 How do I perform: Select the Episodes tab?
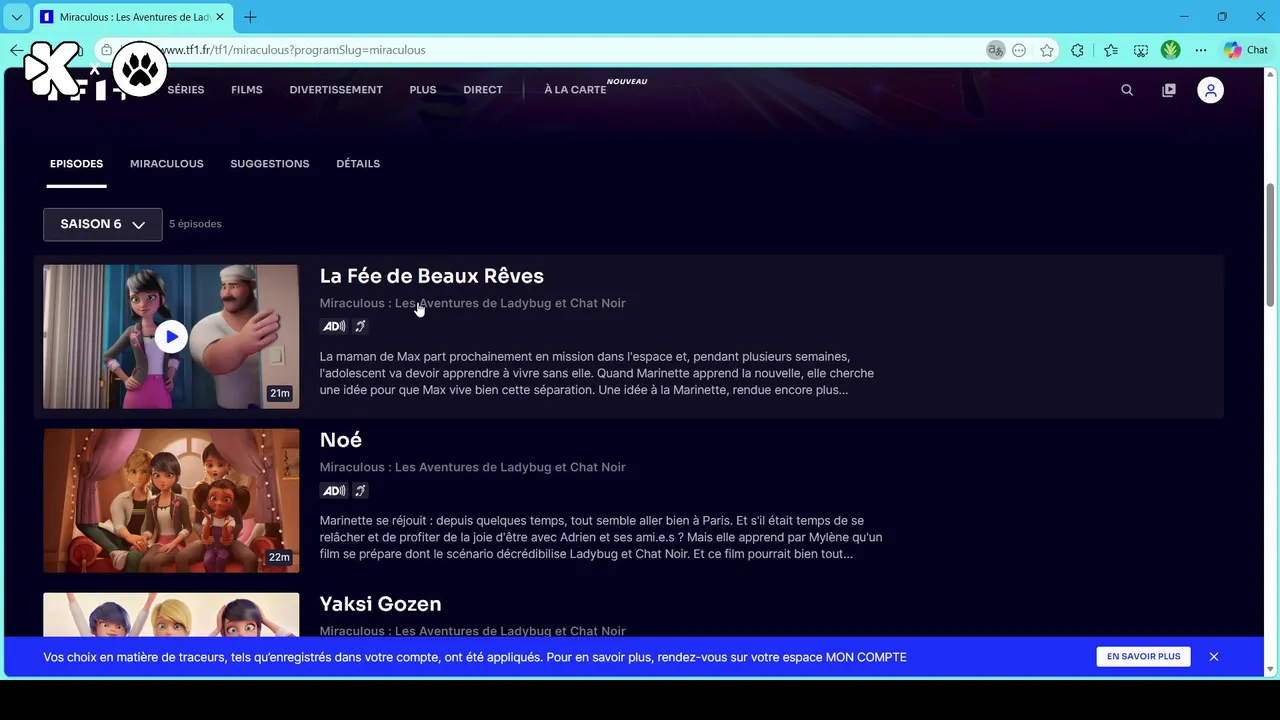76,164
